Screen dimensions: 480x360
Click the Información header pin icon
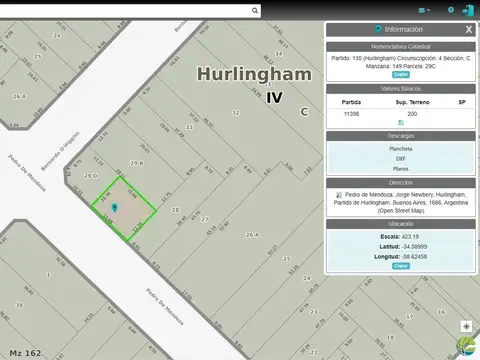378,29
